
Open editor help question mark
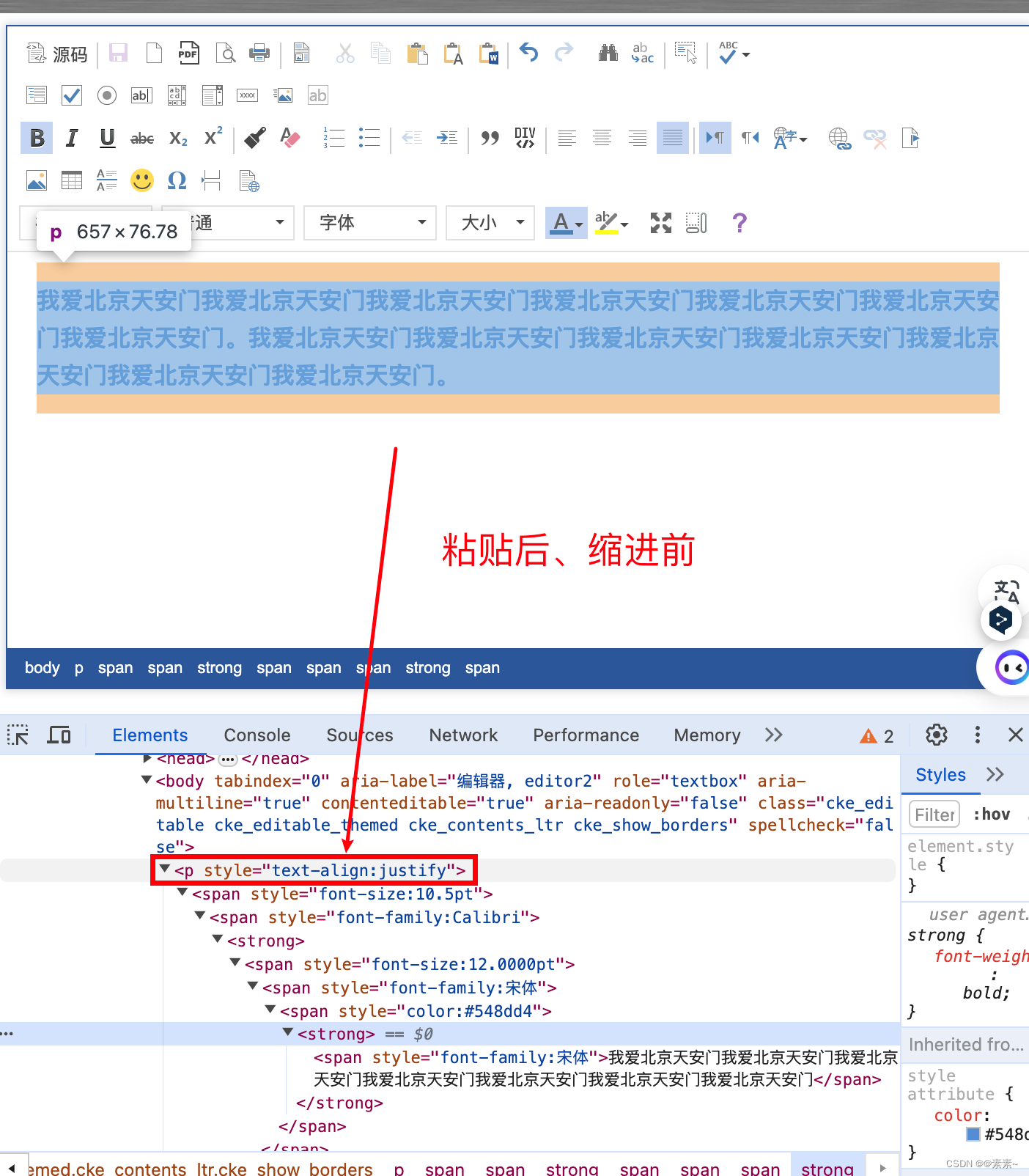(740, 223)
